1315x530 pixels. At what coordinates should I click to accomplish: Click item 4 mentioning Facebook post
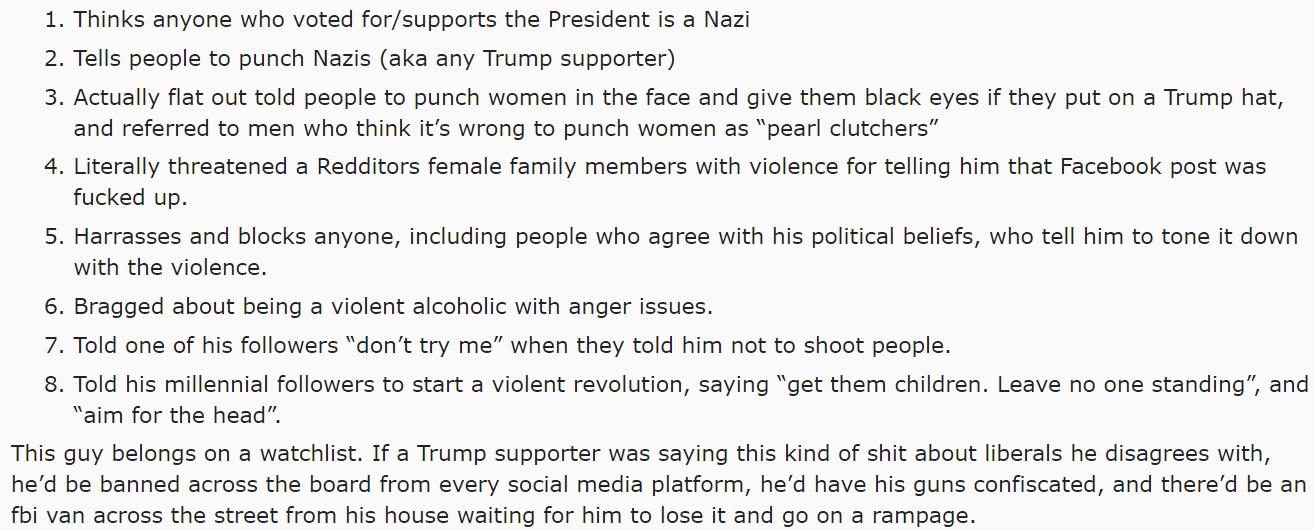tap(670, 181)
